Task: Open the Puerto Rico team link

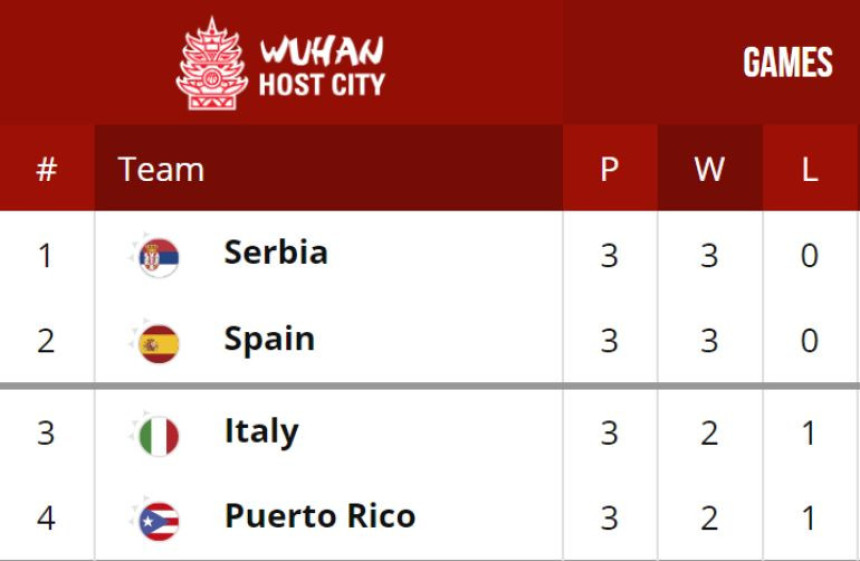Action: click(x=320, y=516)
